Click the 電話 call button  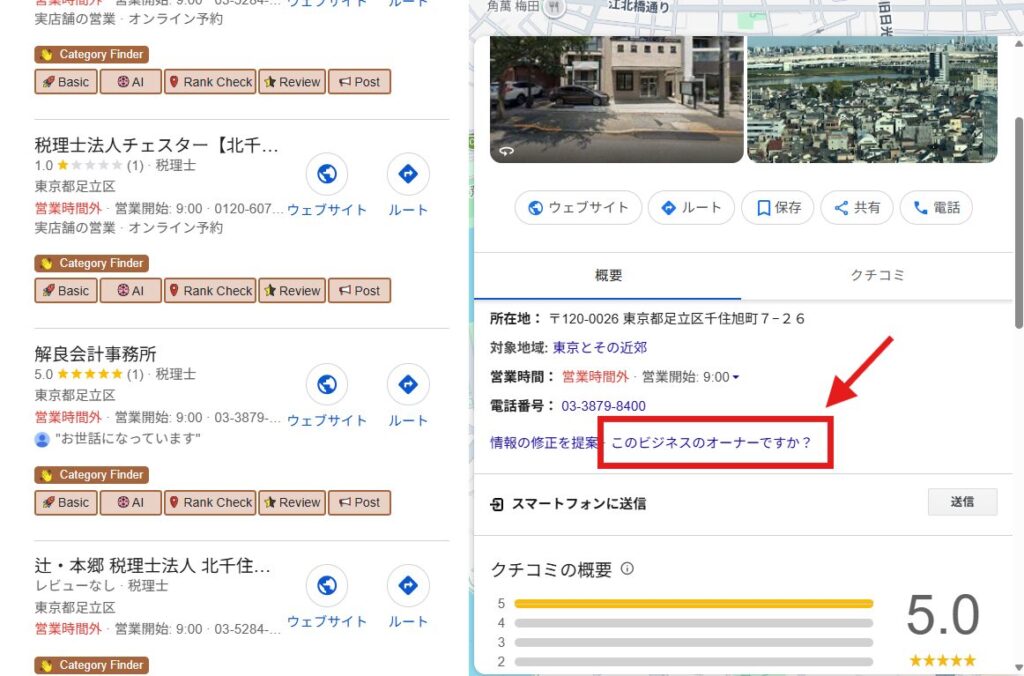click(936, 208)
